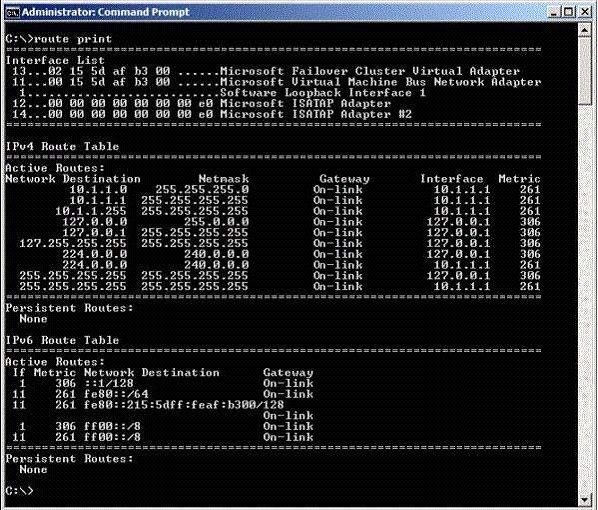
Task: Click the 'Interface List' heading
Action: [x=55, y=60]
